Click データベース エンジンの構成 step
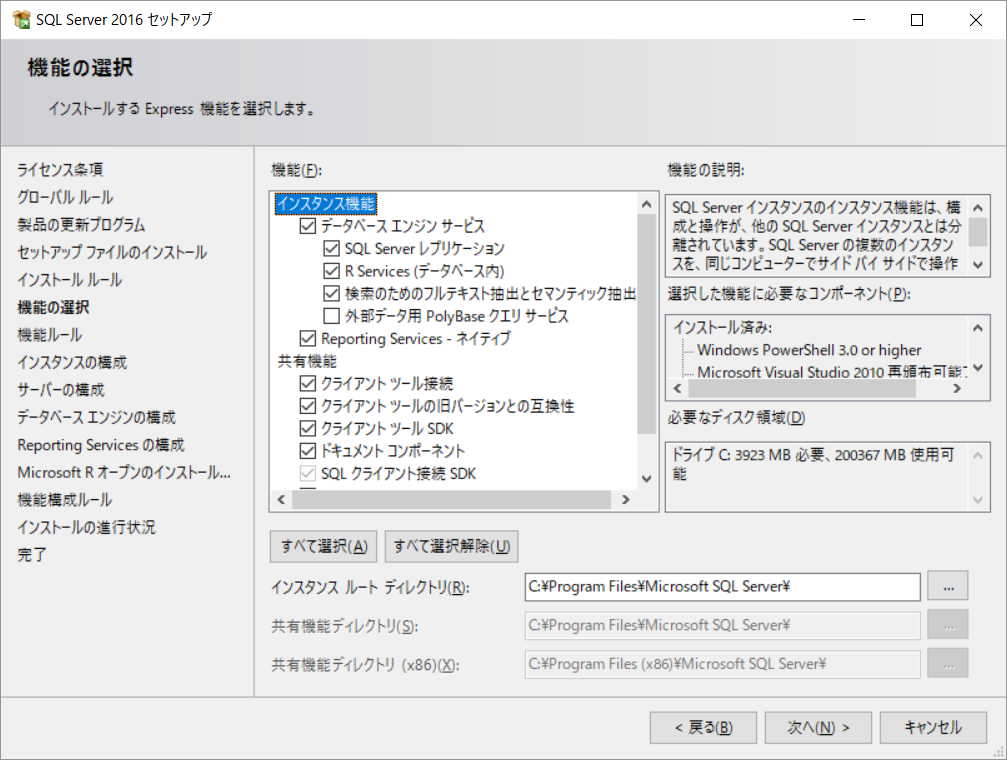The width and height of the screenshot is (1007, 760). 96,418
